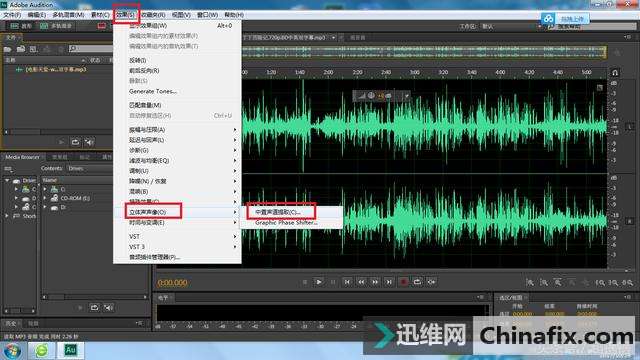
Task: Expand Drives node in Media Browser tree
Action: pos(7,180)
